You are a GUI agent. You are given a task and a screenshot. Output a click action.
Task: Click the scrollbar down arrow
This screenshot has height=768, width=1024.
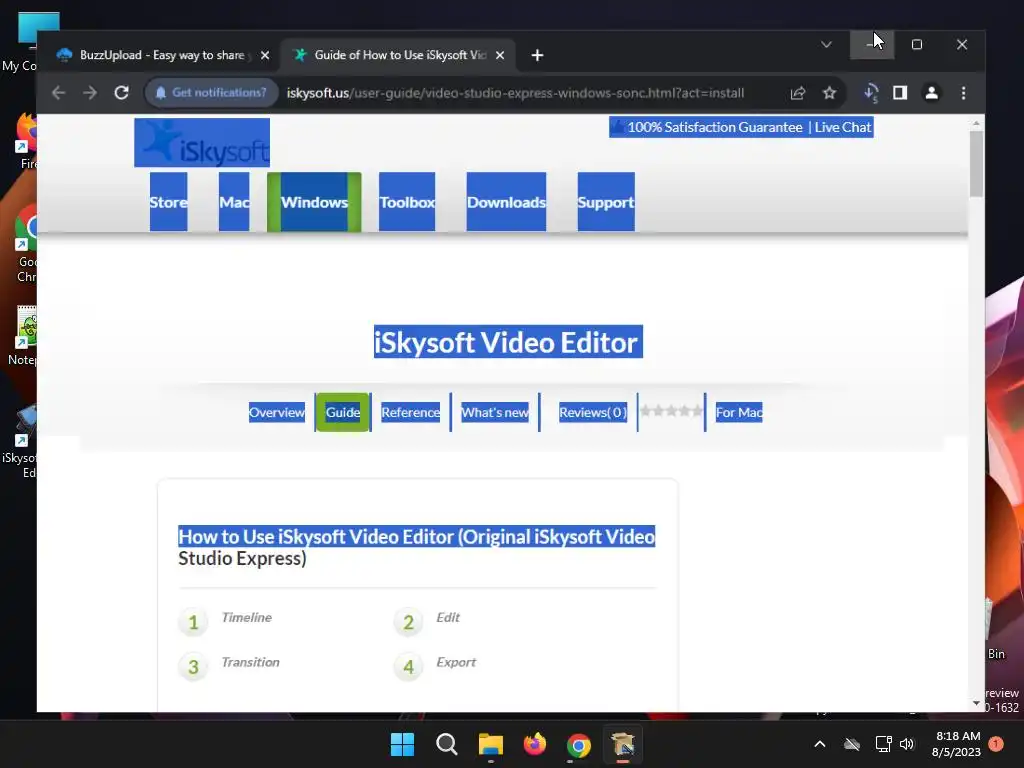coord(976,703)
